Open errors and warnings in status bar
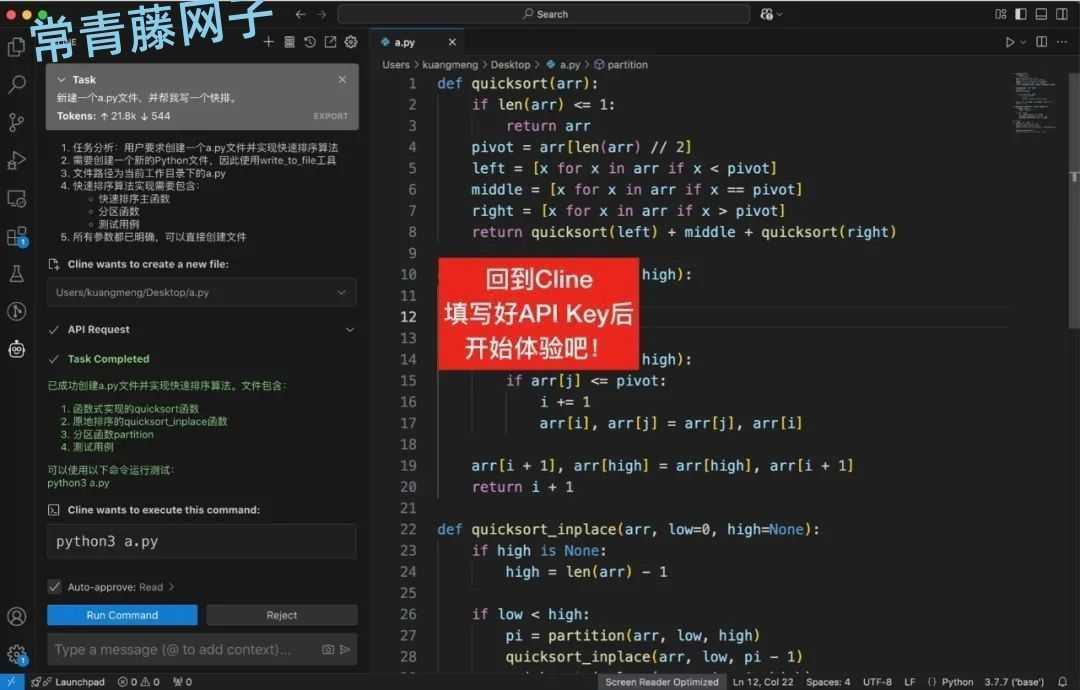 coord(138,682)
